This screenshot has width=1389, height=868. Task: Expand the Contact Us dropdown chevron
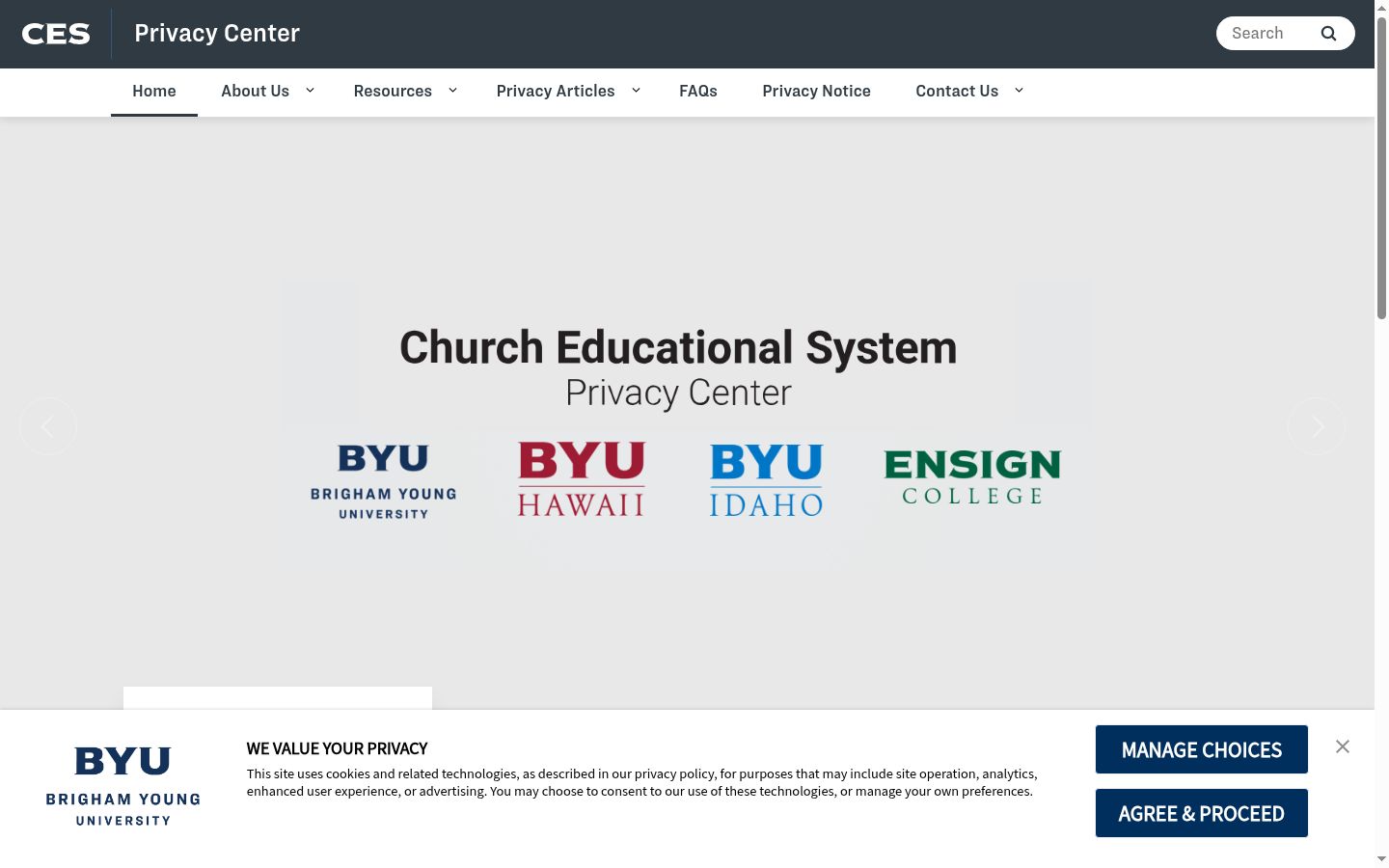pyautogui.click(x=1019, y=91)
